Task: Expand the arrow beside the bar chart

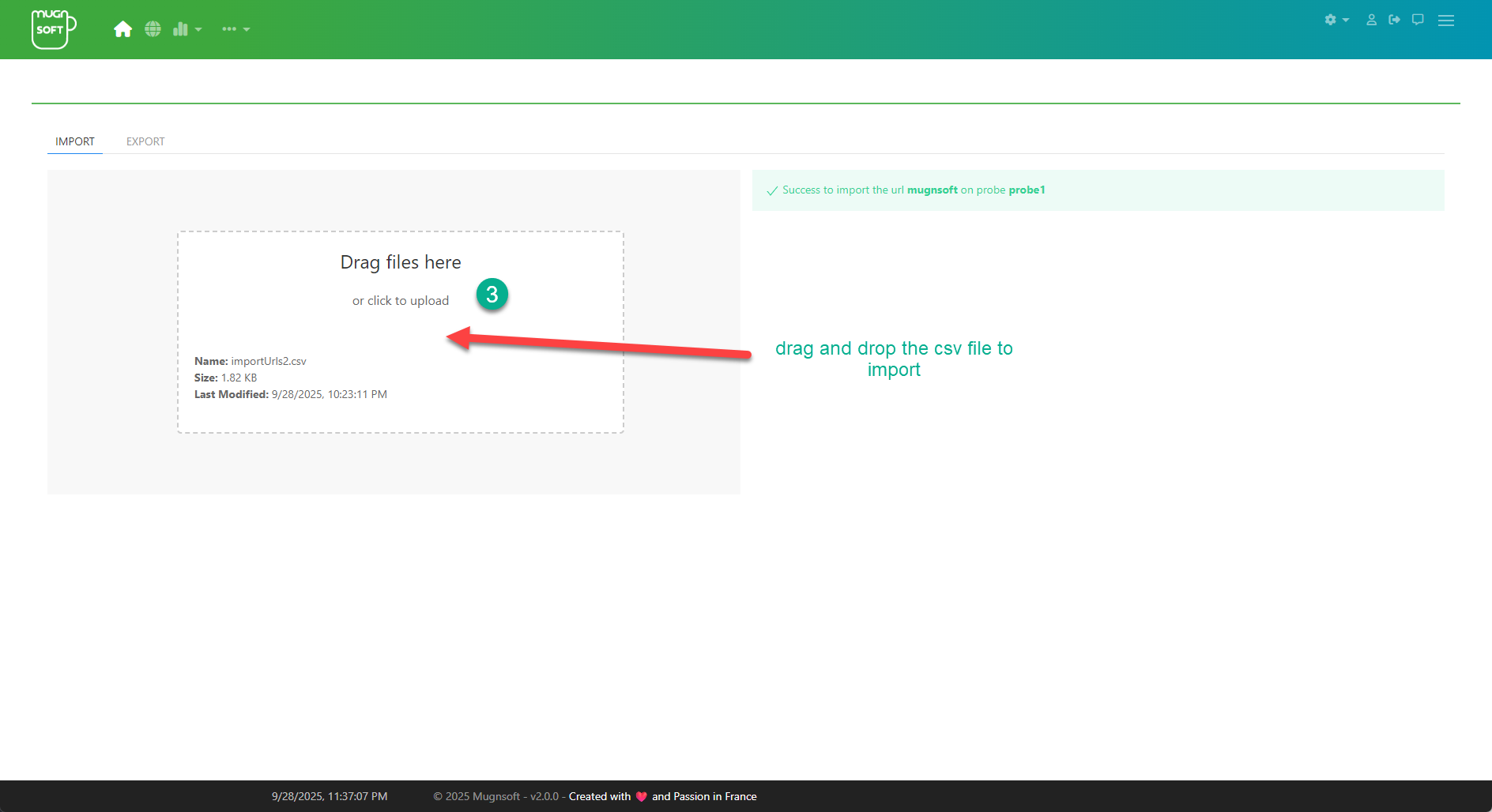Action: coord(198,29)
